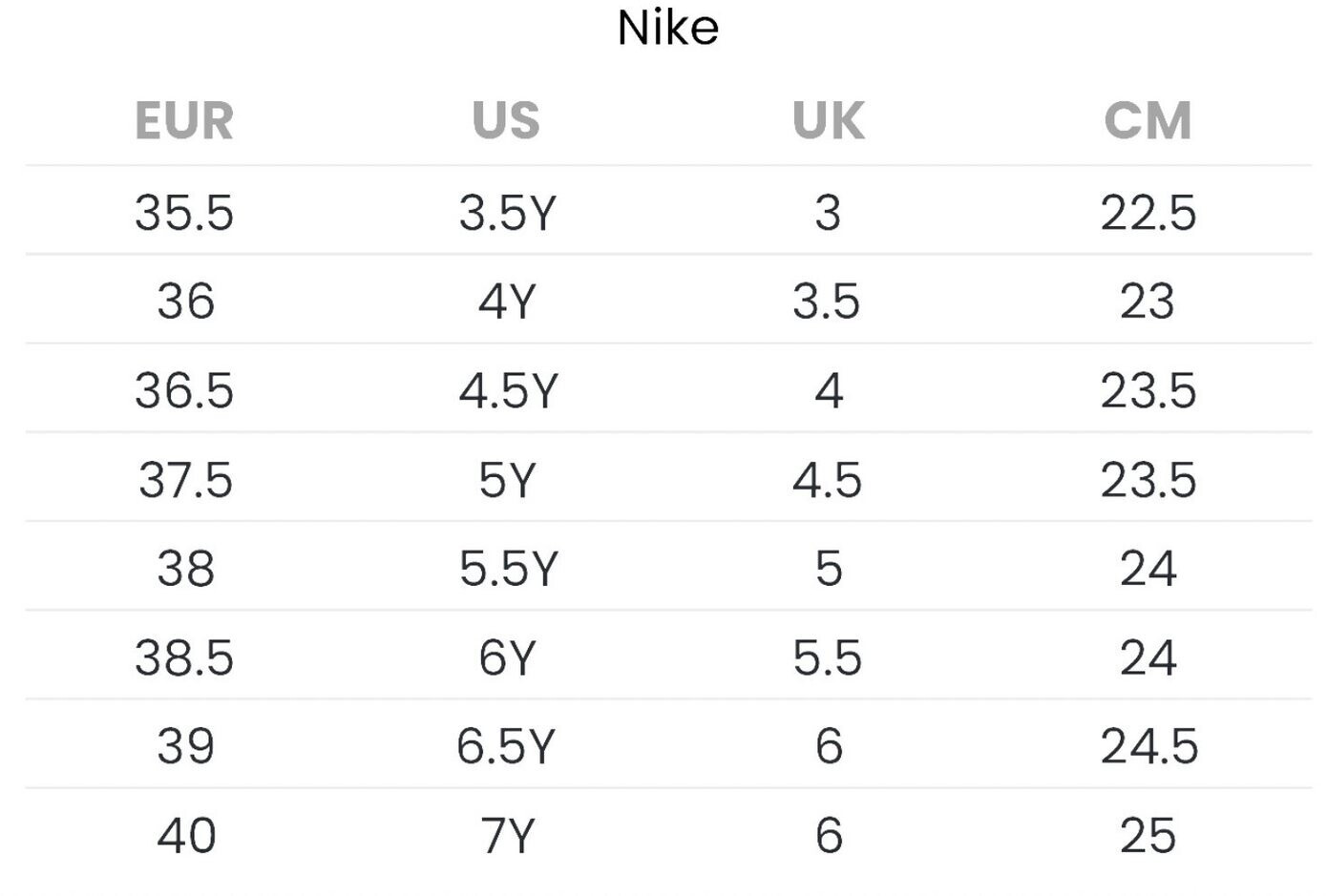1327x896 pixels.
Task: Select US size 3.5Y cell
Action: (x=507, y=212)
